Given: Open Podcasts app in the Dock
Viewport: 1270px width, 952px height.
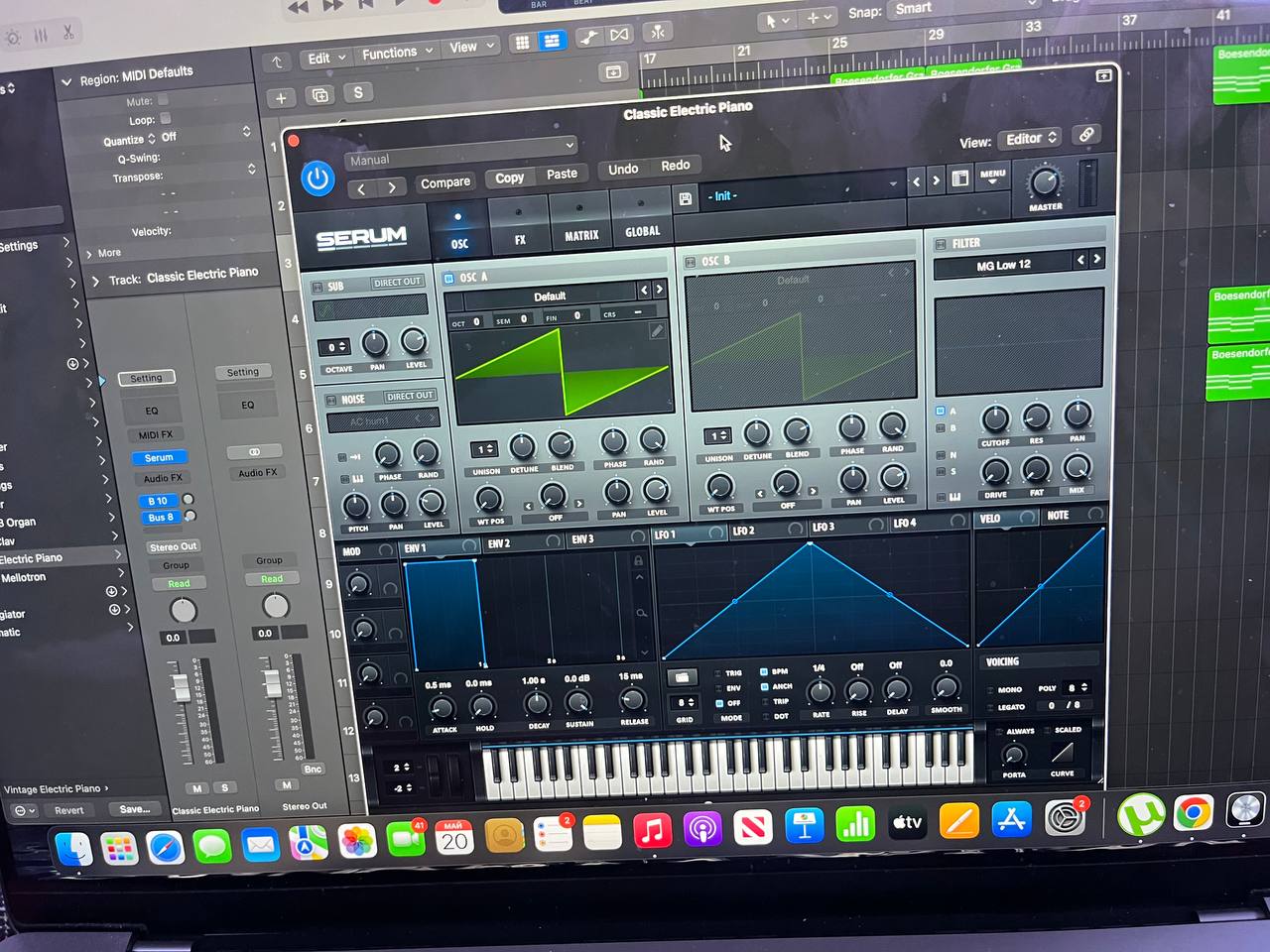Looking at the screenshot, I should click(x=702, y=827).
